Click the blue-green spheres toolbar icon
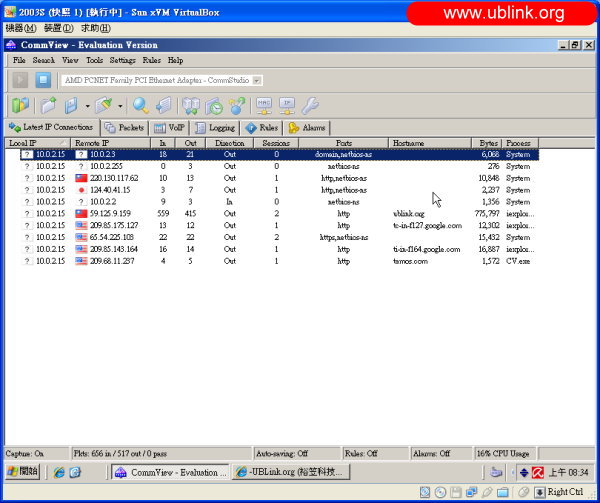The height and width of the screenshot is (503, 600). coord(238,106)
